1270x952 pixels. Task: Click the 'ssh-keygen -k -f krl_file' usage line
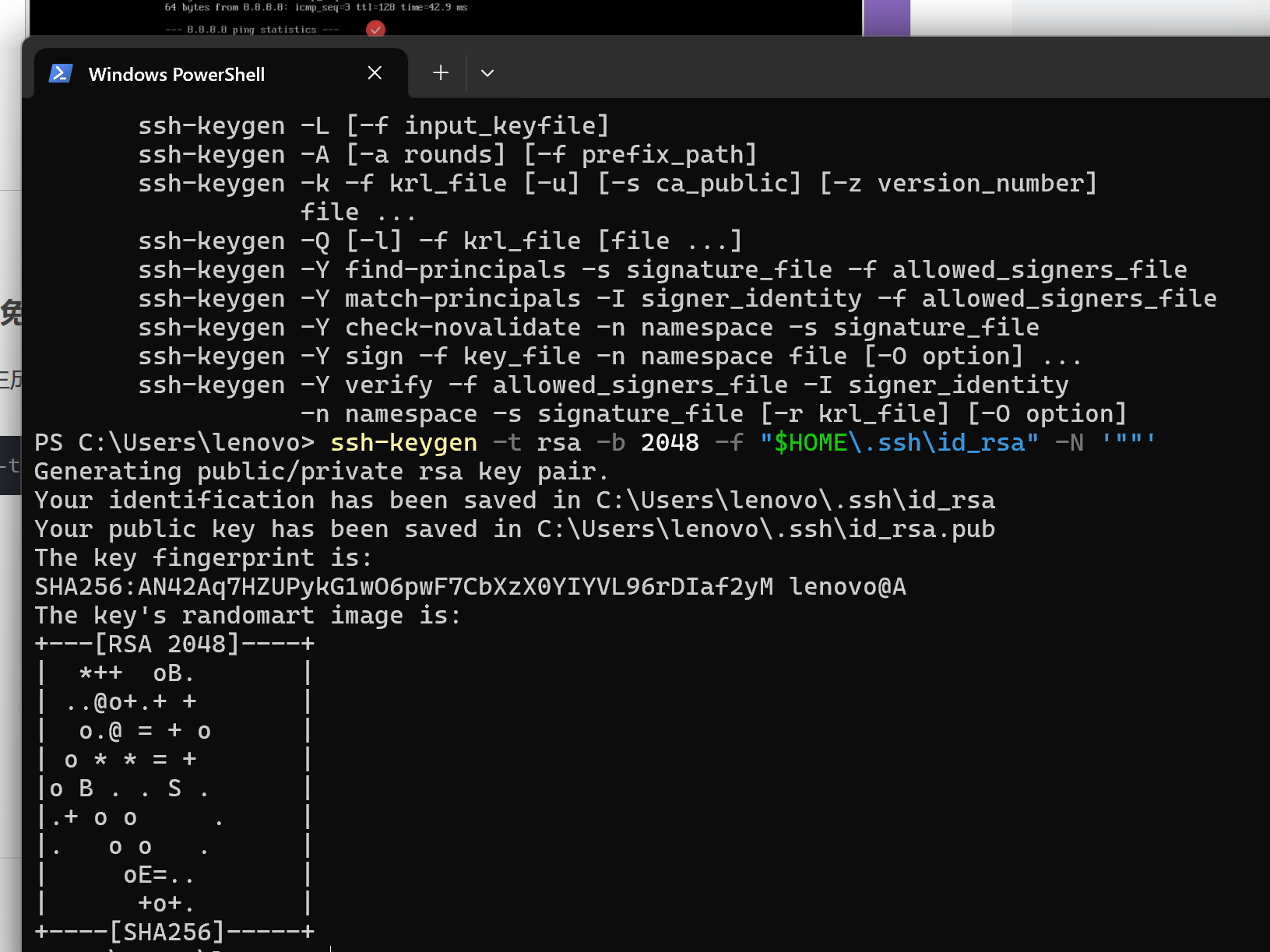coord(617,184)
